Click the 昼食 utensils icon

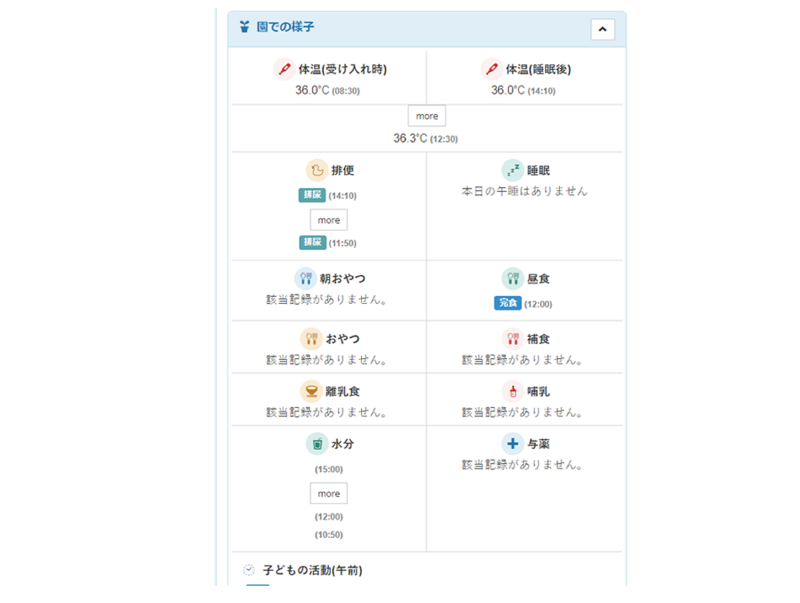pos(513,278)
